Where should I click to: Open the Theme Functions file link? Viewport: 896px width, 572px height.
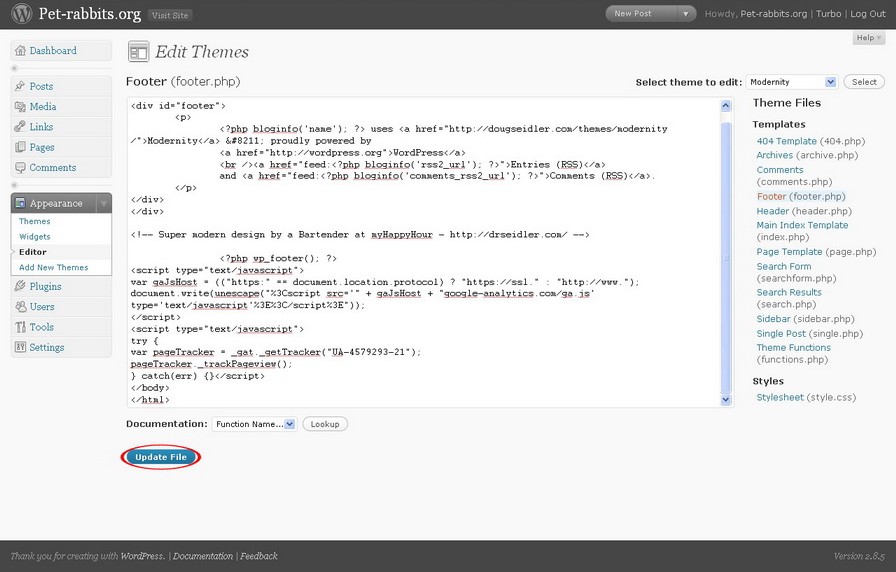[793, 347]
